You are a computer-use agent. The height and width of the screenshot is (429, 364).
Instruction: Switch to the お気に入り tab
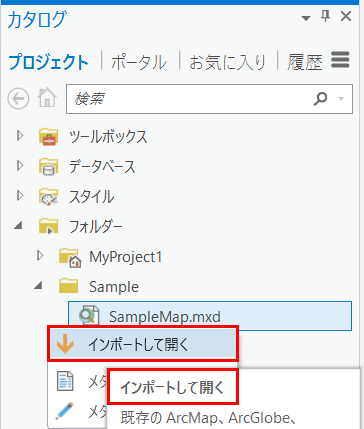[227, 62]
